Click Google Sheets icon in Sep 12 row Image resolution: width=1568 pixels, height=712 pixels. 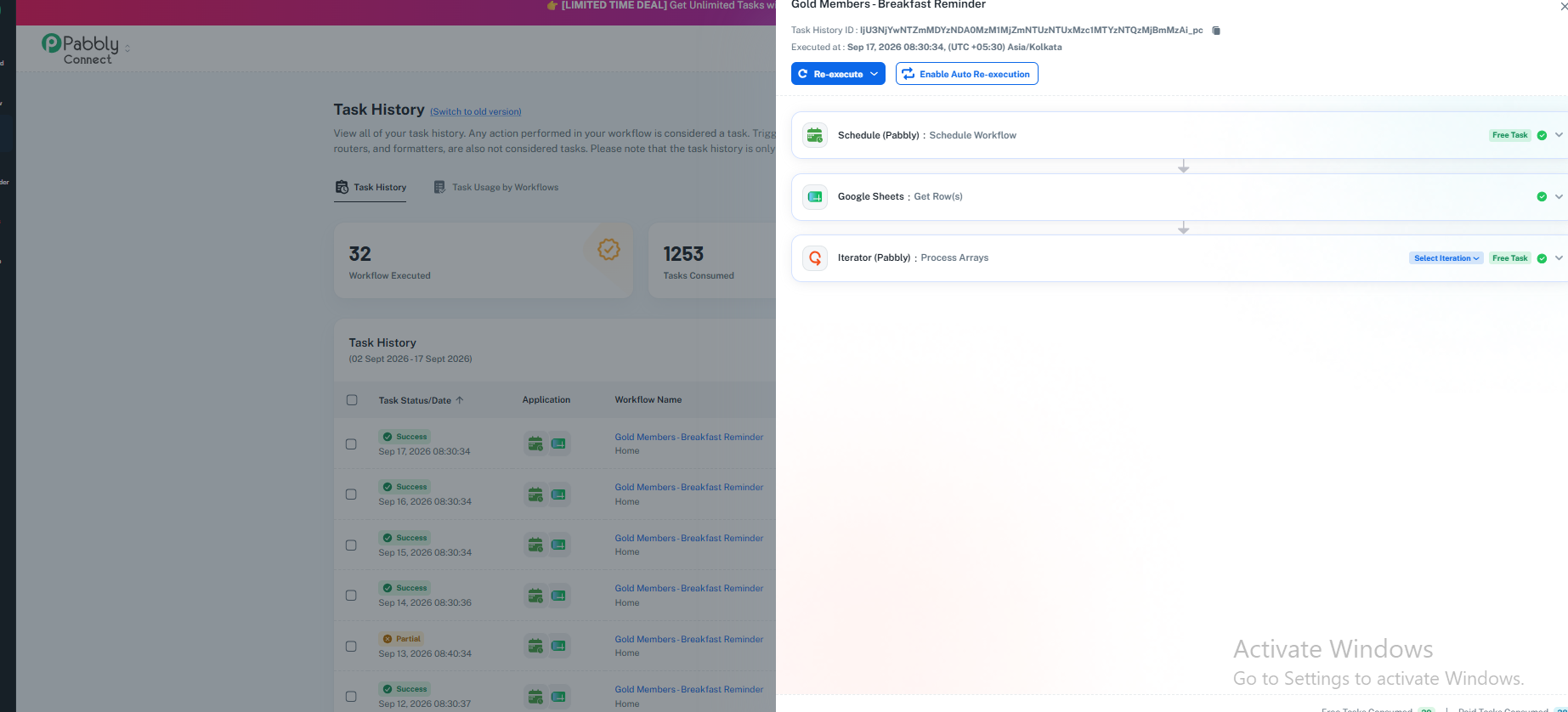tap(558, 697)
